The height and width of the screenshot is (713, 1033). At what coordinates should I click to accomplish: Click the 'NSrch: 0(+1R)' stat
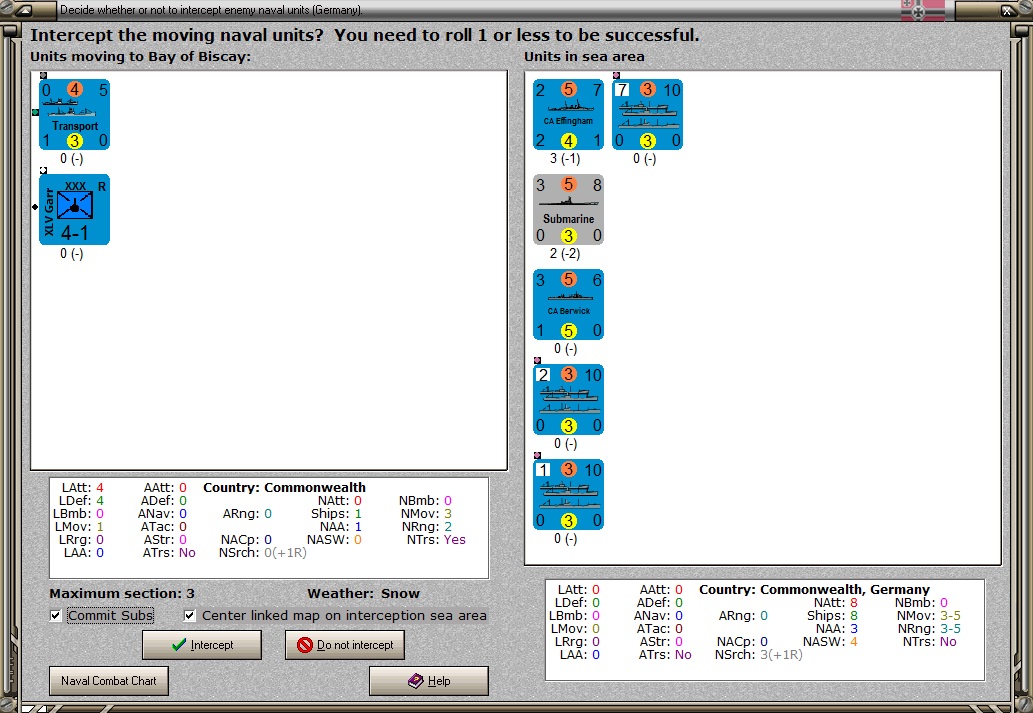(263, 553)
